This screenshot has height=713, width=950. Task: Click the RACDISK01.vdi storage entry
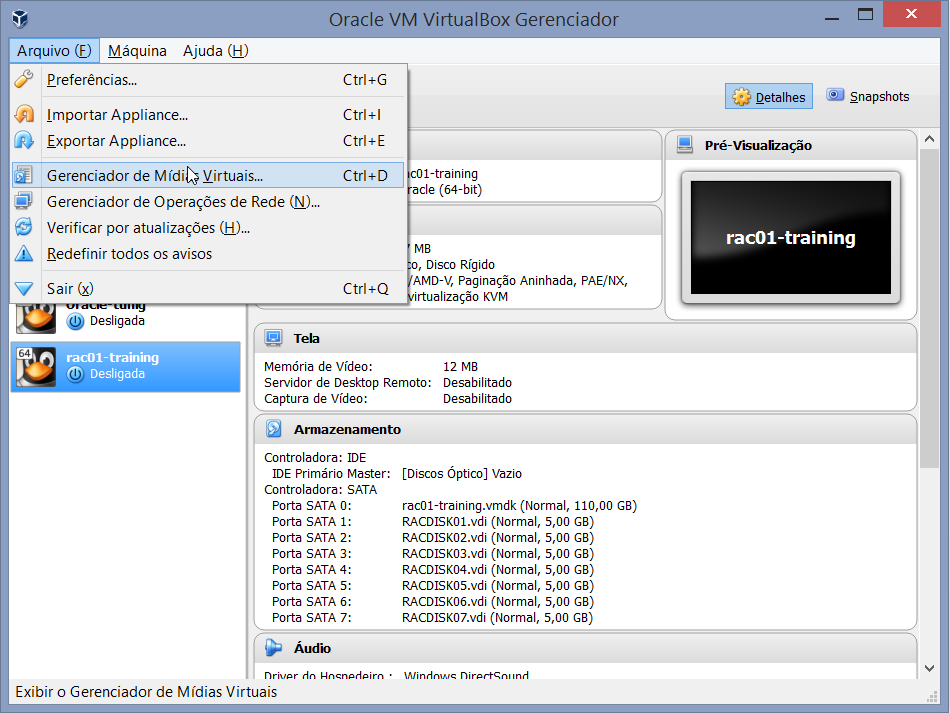497,522
